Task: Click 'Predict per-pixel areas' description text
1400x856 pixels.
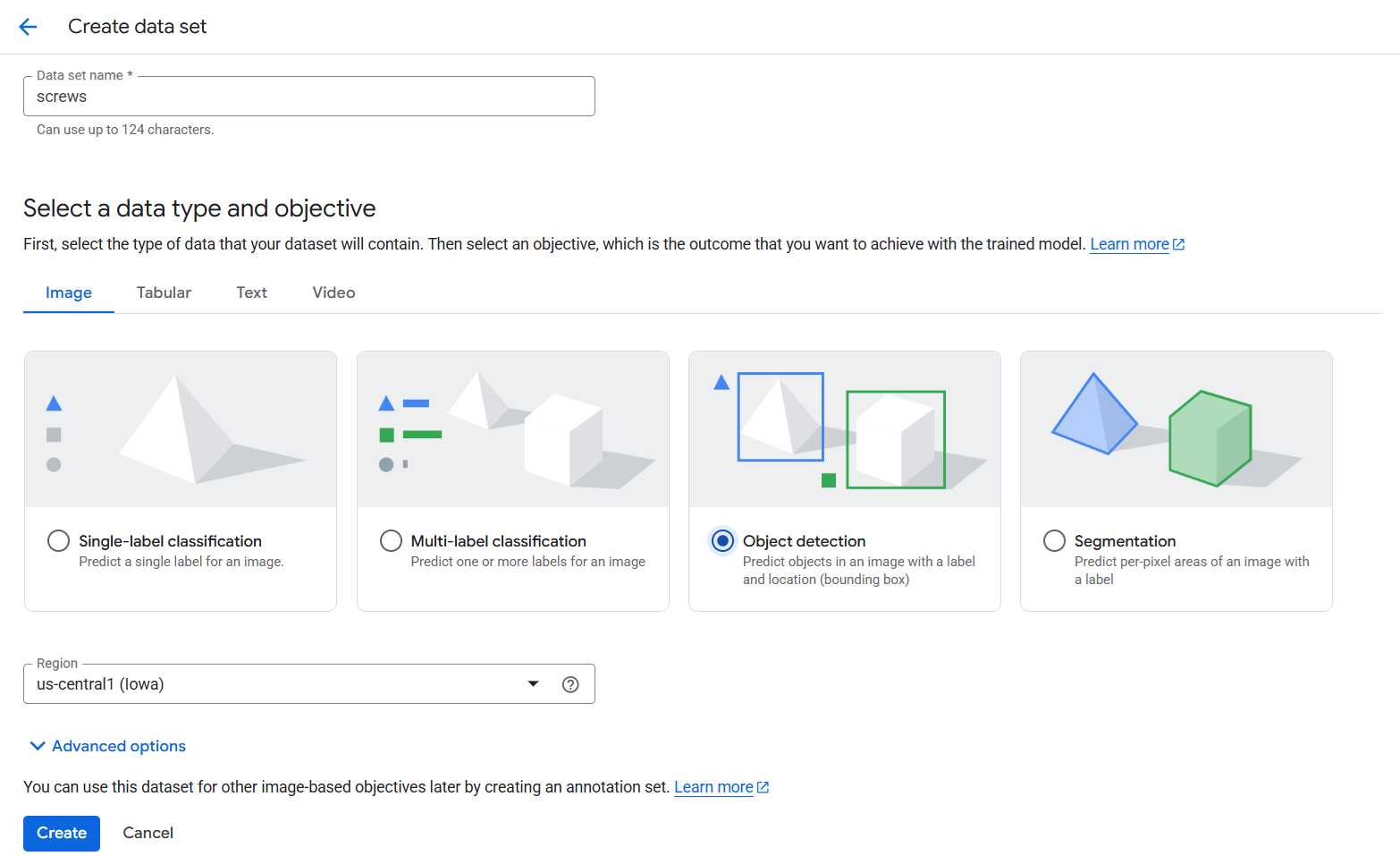Action: pos(1192,571)
